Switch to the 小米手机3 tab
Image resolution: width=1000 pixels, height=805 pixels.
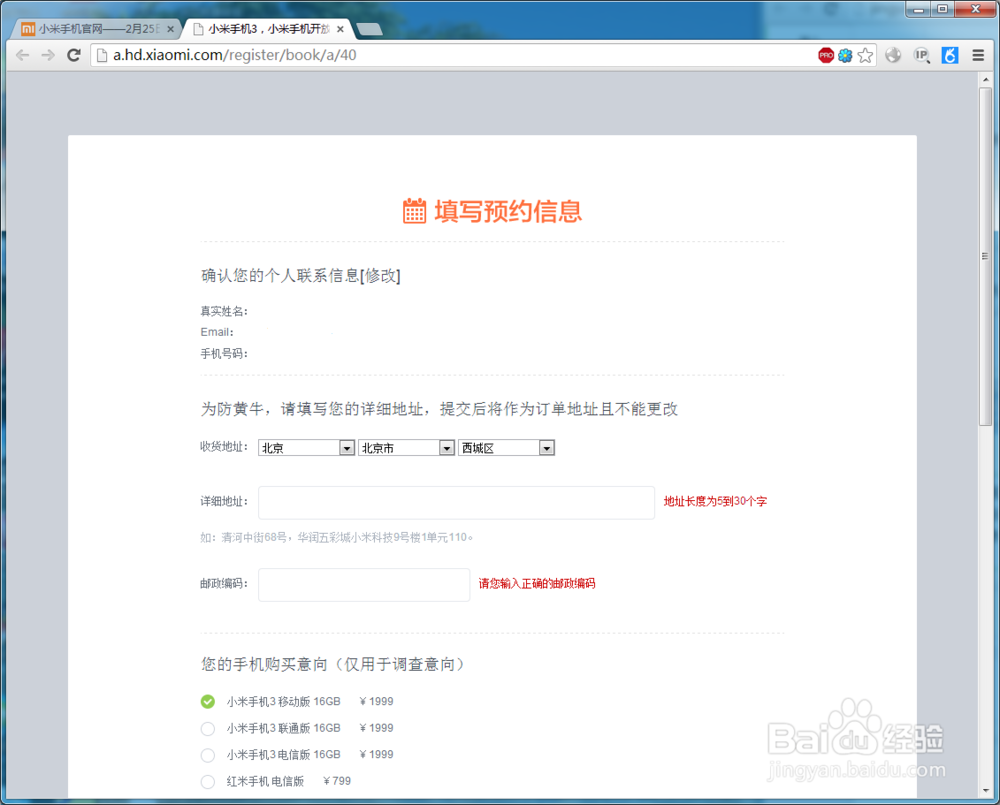coord(268,29)
